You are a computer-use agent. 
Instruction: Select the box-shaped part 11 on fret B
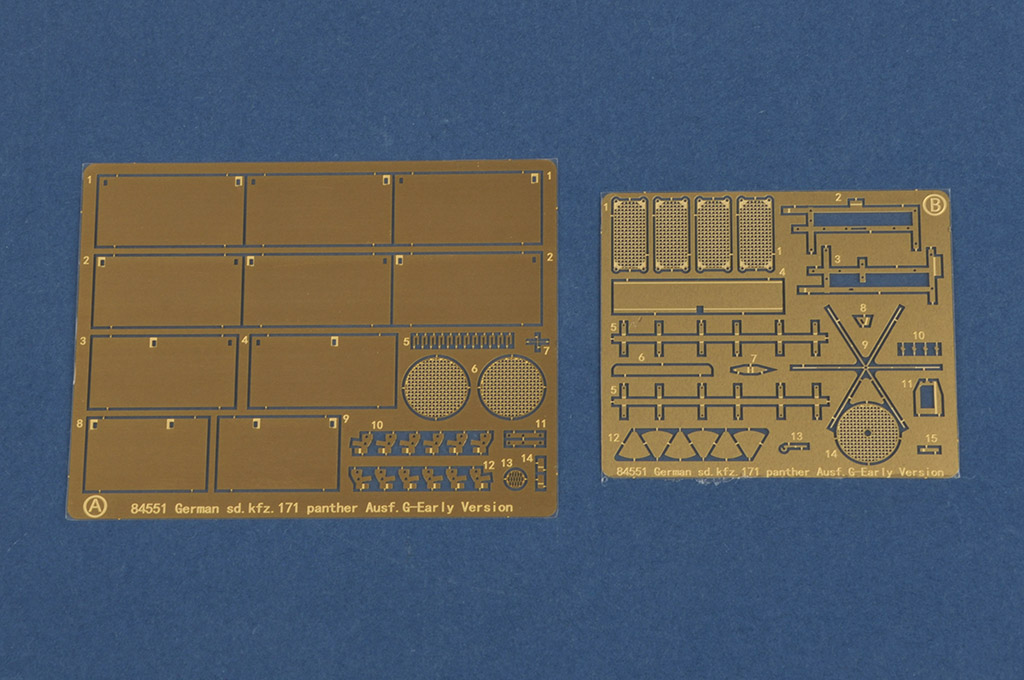tap(928, 398)
